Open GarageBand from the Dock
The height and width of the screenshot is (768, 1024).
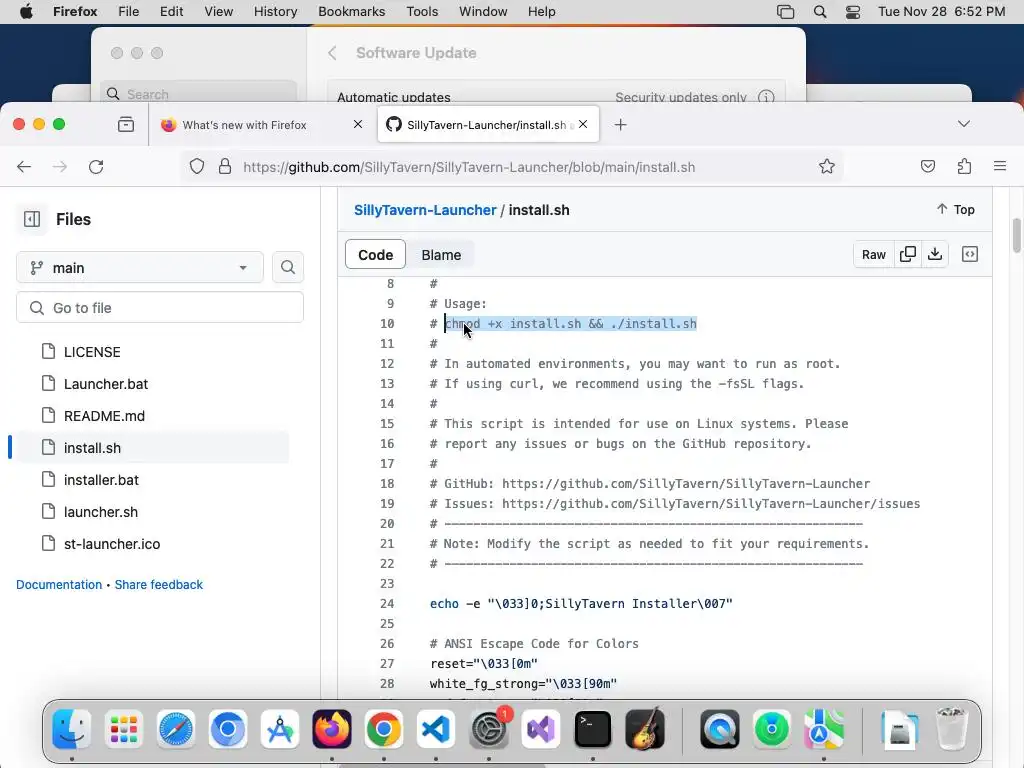point(645,728)
